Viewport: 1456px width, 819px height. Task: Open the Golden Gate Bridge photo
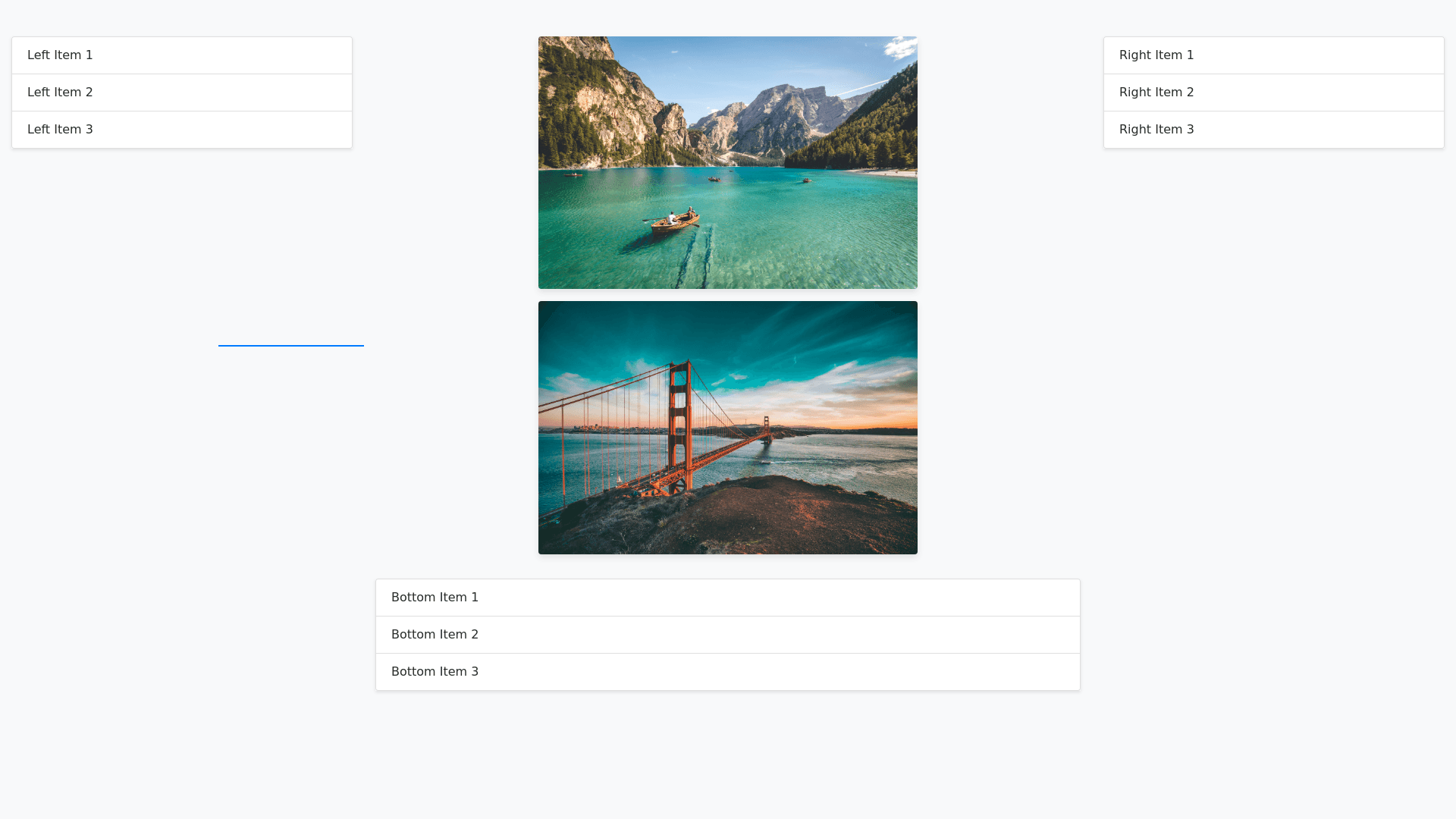[x=727, y=427]
